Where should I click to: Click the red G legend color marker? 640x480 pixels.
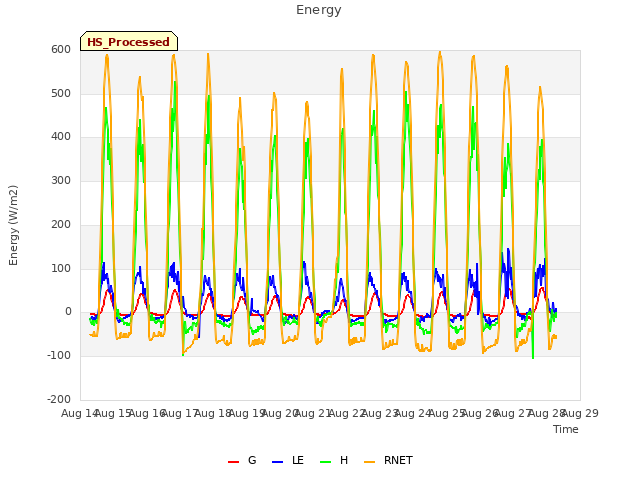pos(233,462)
